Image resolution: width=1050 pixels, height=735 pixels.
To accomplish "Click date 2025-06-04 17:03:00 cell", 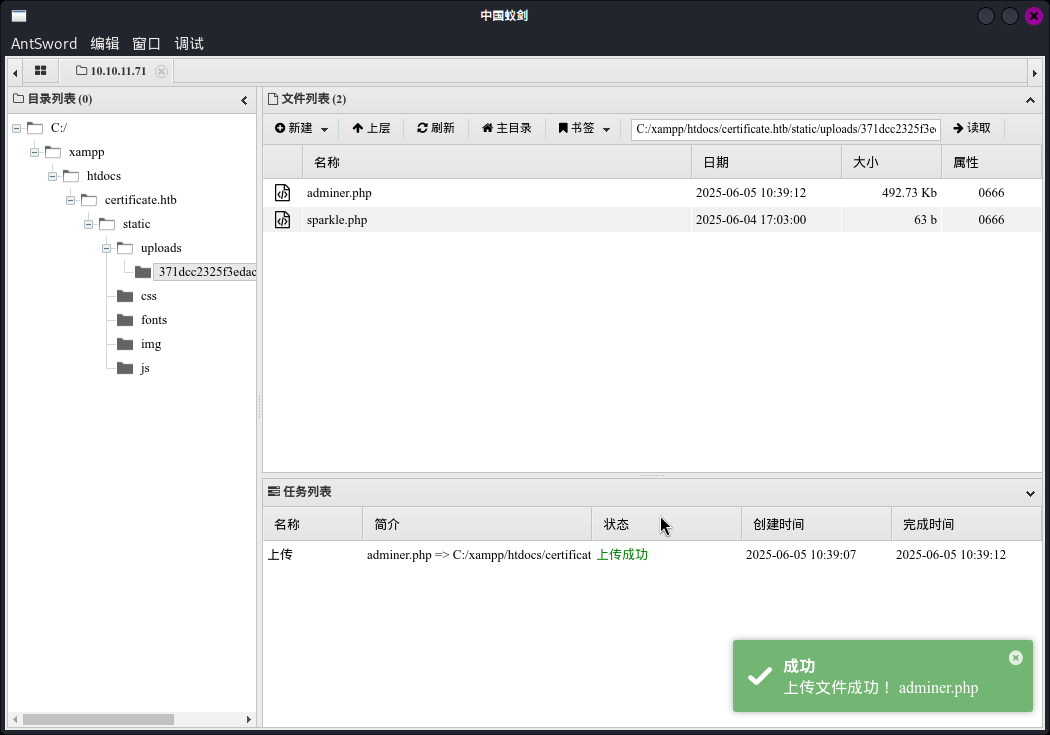I will point(751,220).
